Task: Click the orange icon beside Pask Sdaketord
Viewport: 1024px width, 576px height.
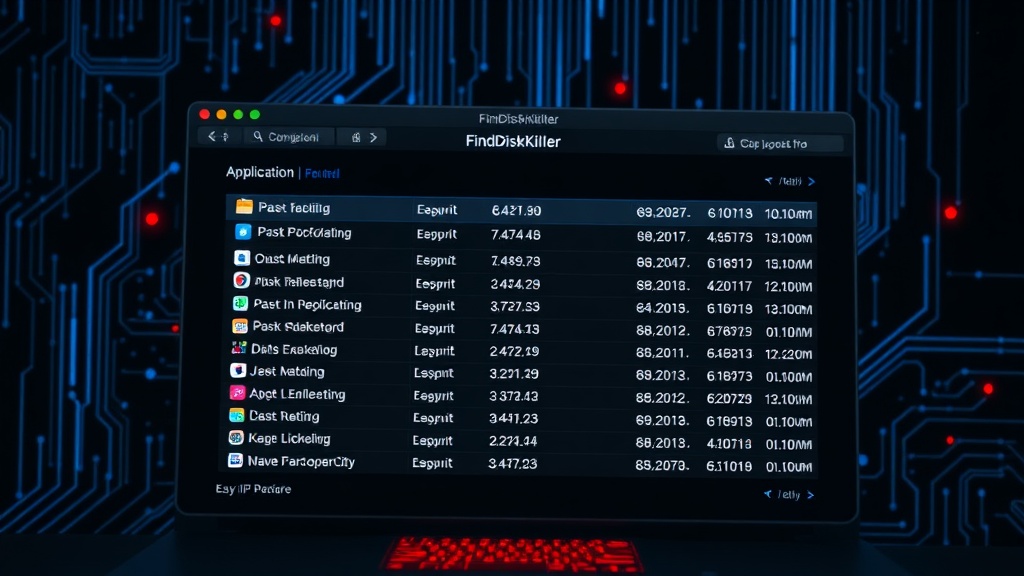Action: tap(240, 325)
